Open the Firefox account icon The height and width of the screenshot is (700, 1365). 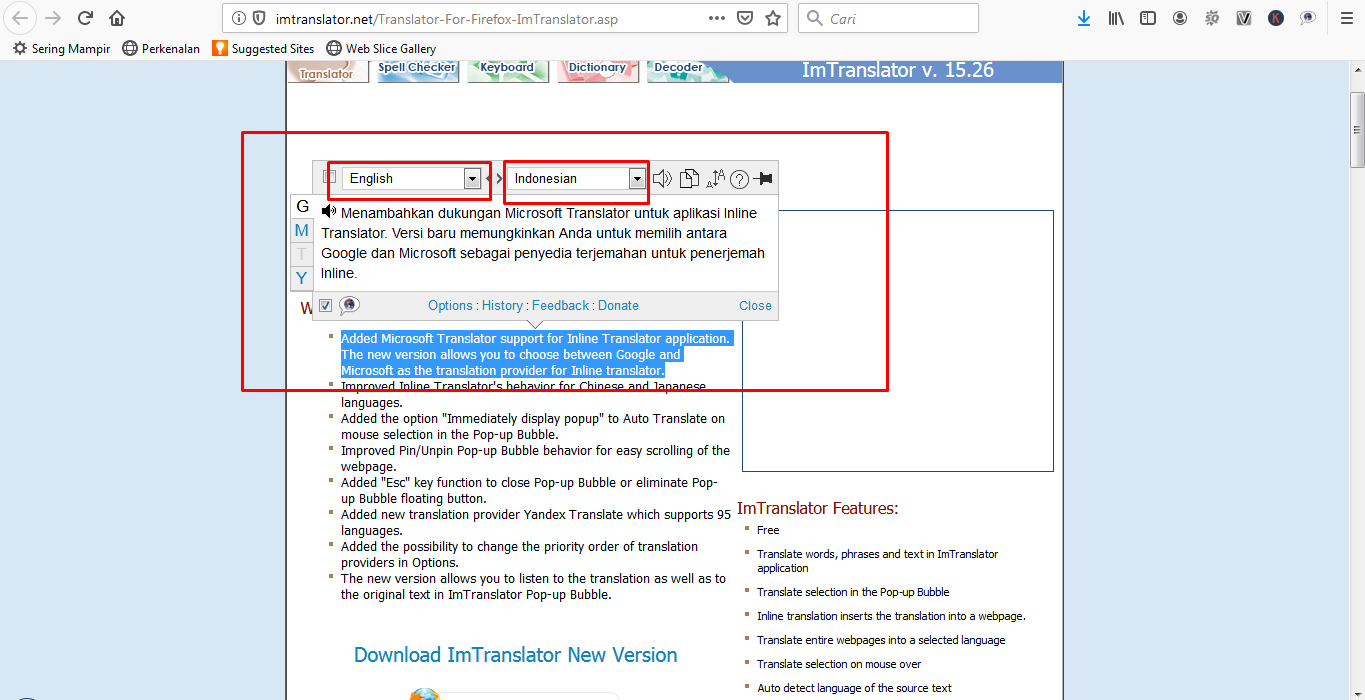tap(1180, 18)
